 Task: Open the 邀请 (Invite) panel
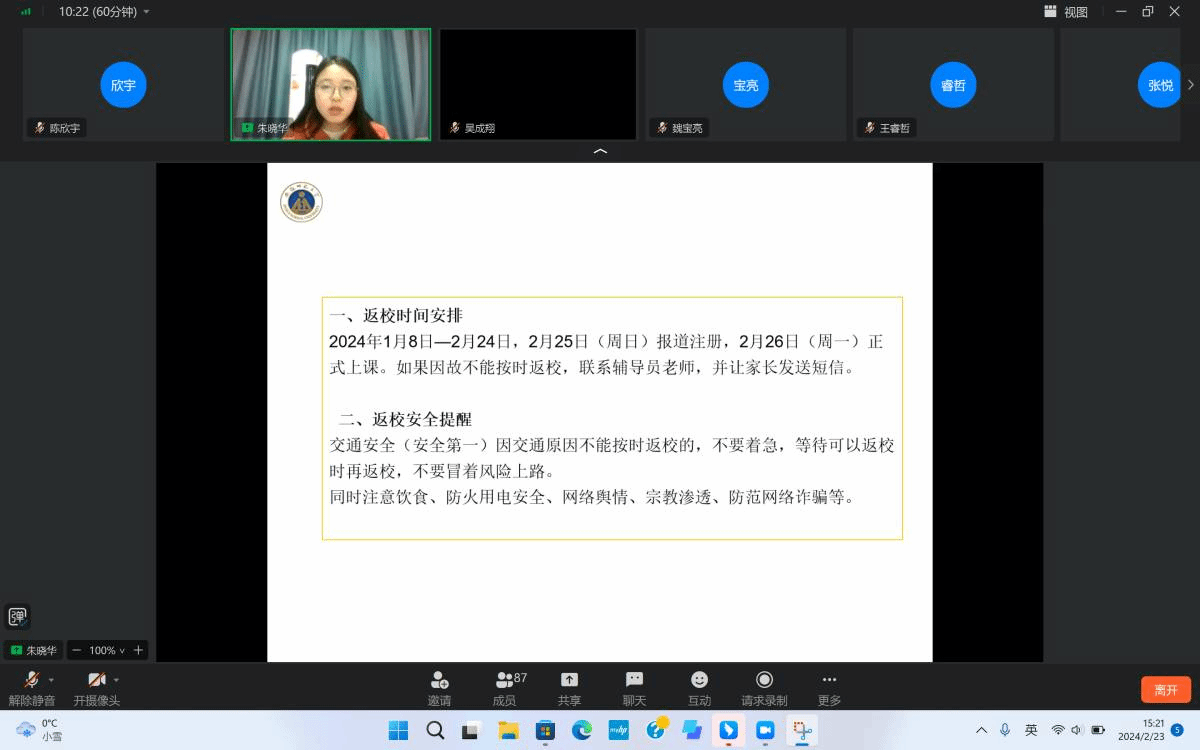439,688
